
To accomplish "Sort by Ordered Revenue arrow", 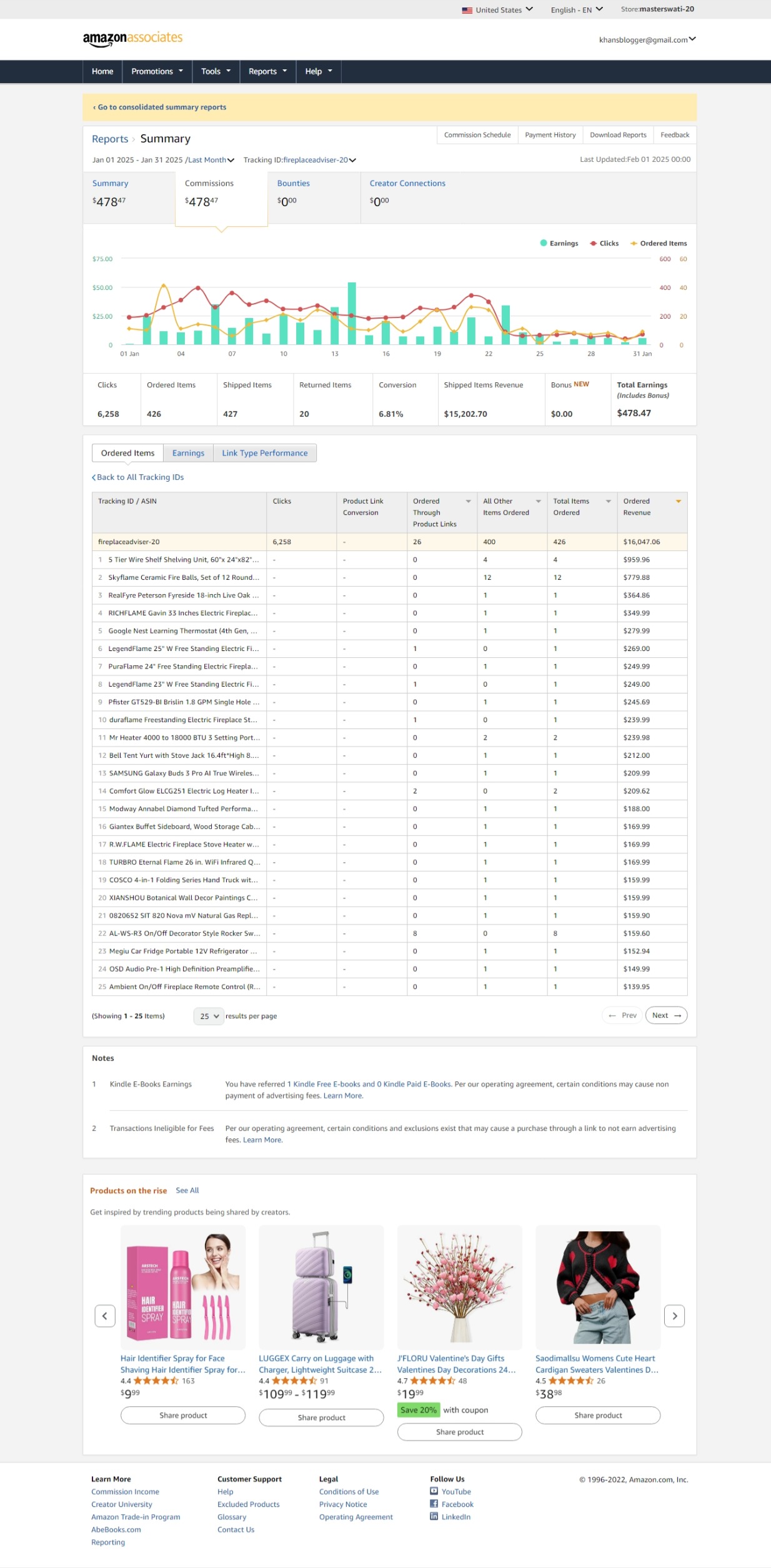I will click(x=678, y=501).
